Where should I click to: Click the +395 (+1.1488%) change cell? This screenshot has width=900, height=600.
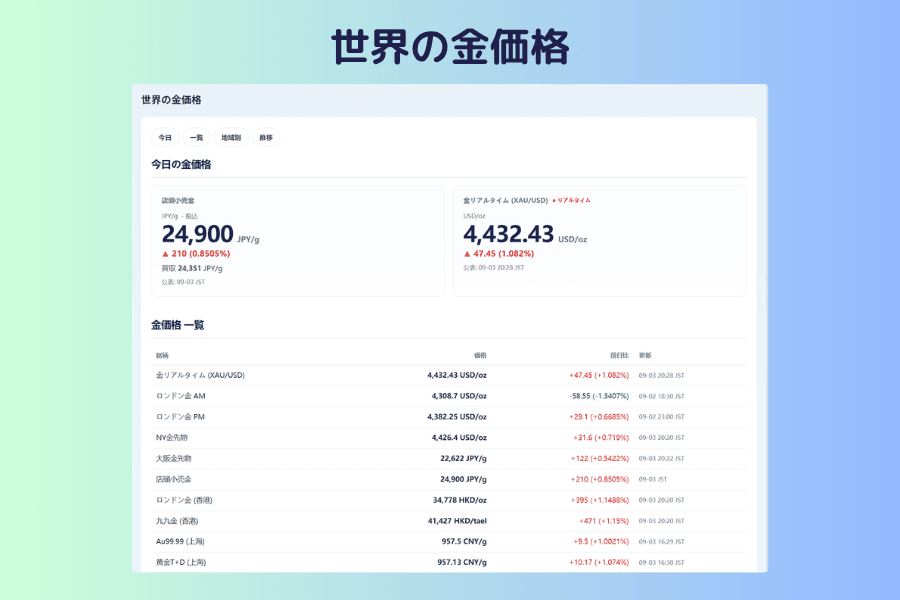pyautogui.click(x=600, y=500)
